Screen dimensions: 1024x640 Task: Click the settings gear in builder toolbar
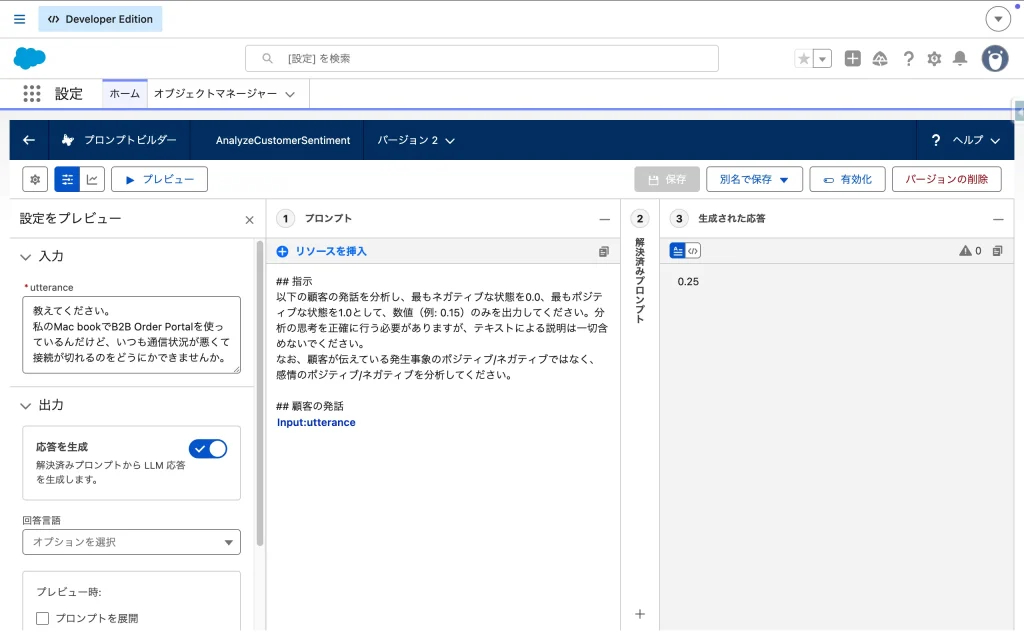(x=35, y=179)
